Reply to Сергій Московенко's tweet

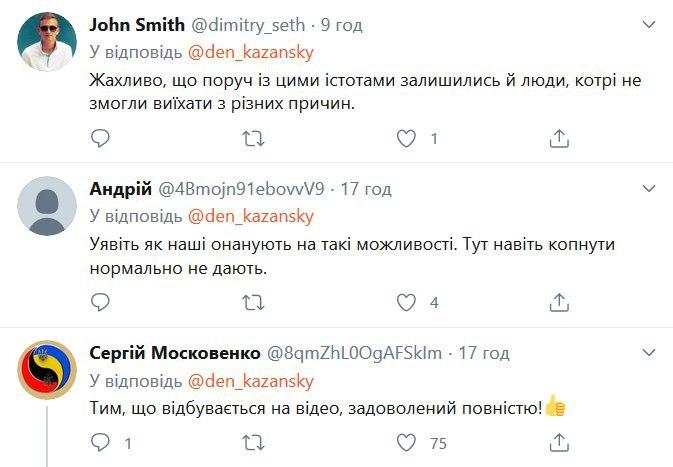(99, 441)
